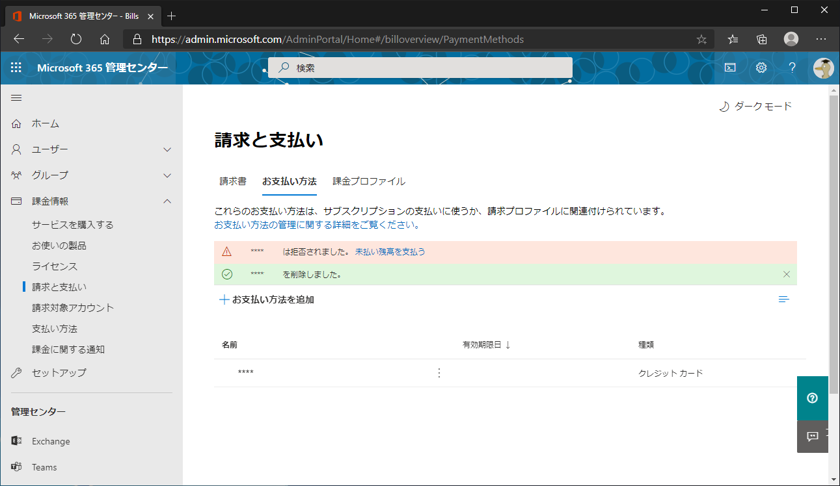Open browser settings ellipsis menu
Image resolution: width=840 pixels, height=486 pixels.
coord(821,39)
